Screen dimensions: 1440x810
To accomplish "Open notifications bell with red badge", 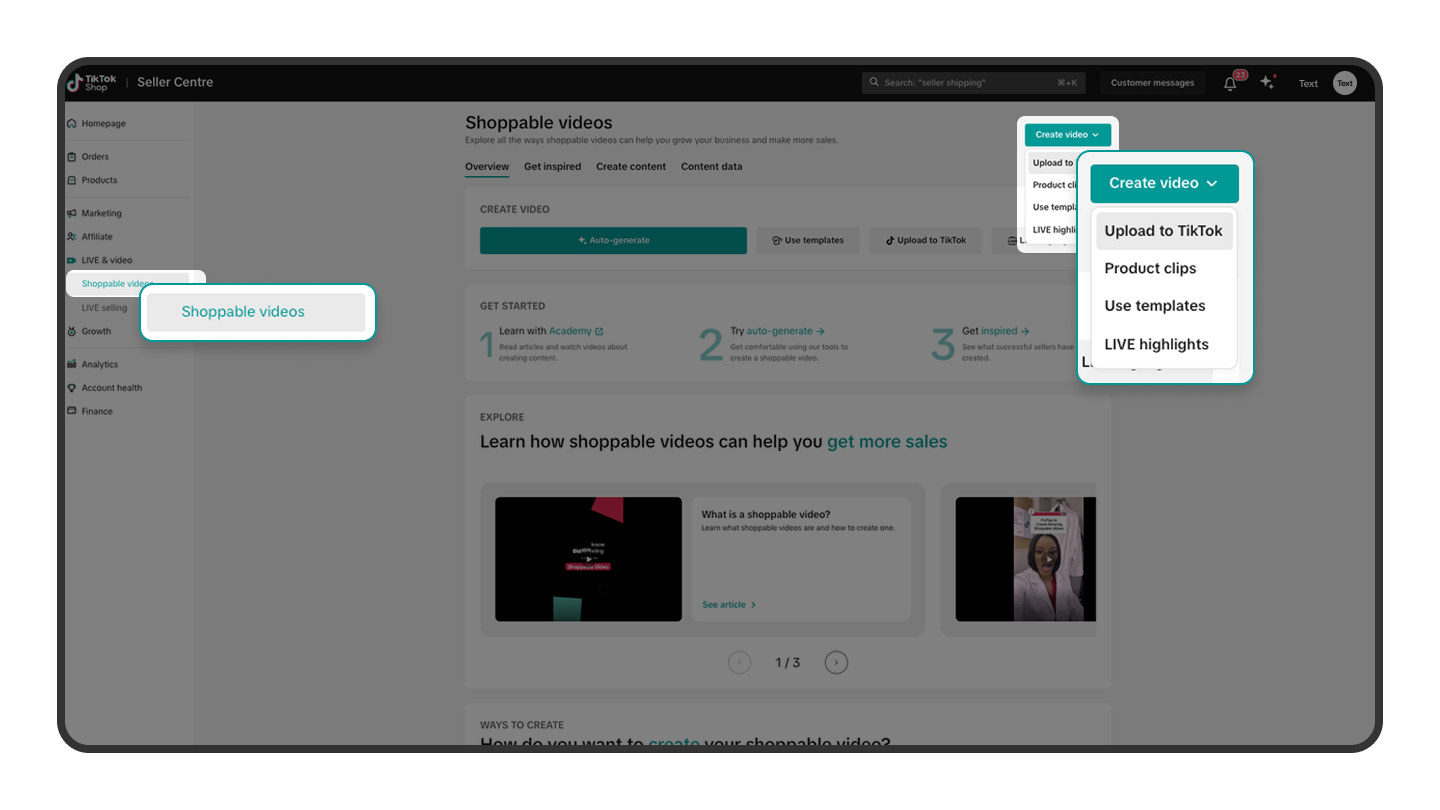I will [x=1231, y=83].
